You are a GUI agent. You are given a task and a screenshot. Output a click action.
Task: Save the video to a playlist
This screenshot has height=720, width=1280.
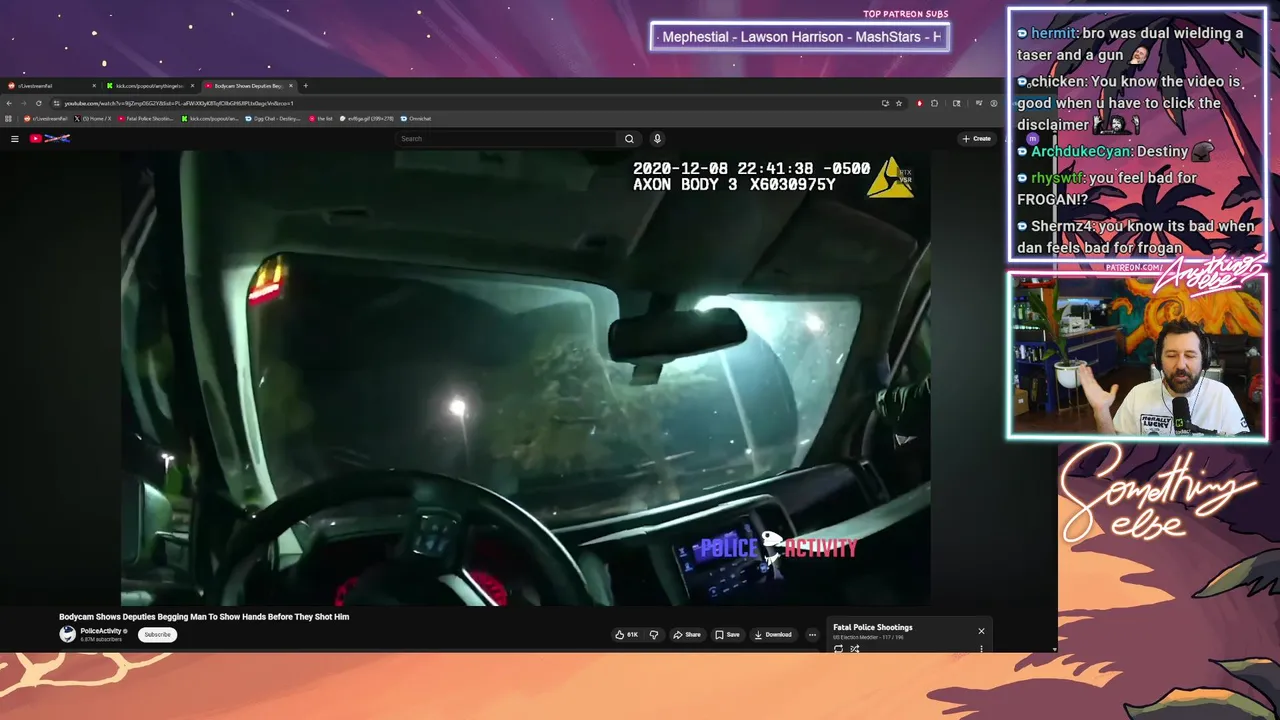[x=727, y=634]
